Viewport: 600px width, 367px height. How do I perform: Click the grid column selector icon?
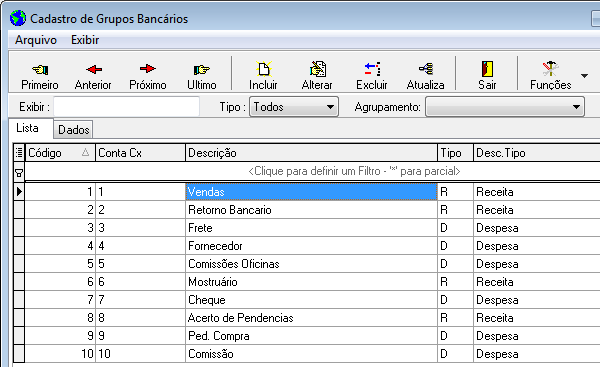click(x=19, y=153)
